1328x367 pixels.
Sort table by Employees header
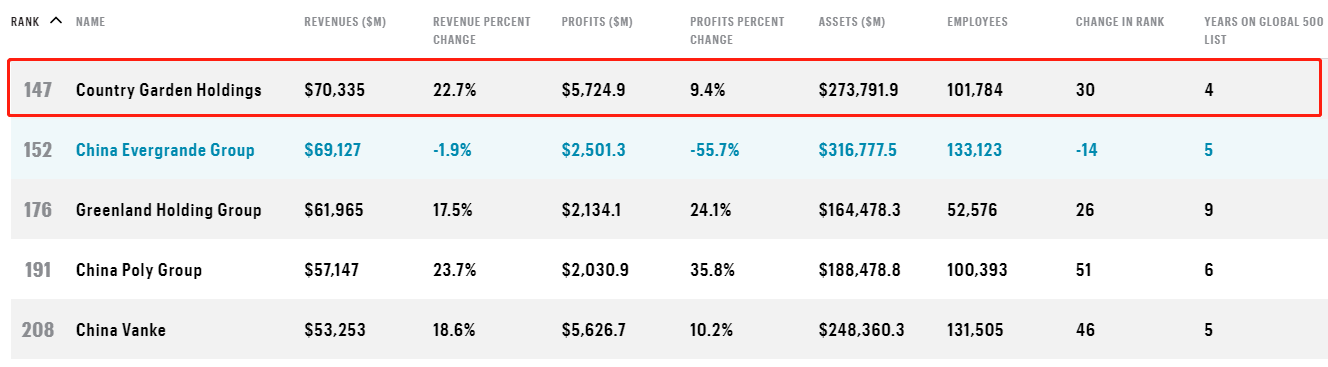[977, 21]
